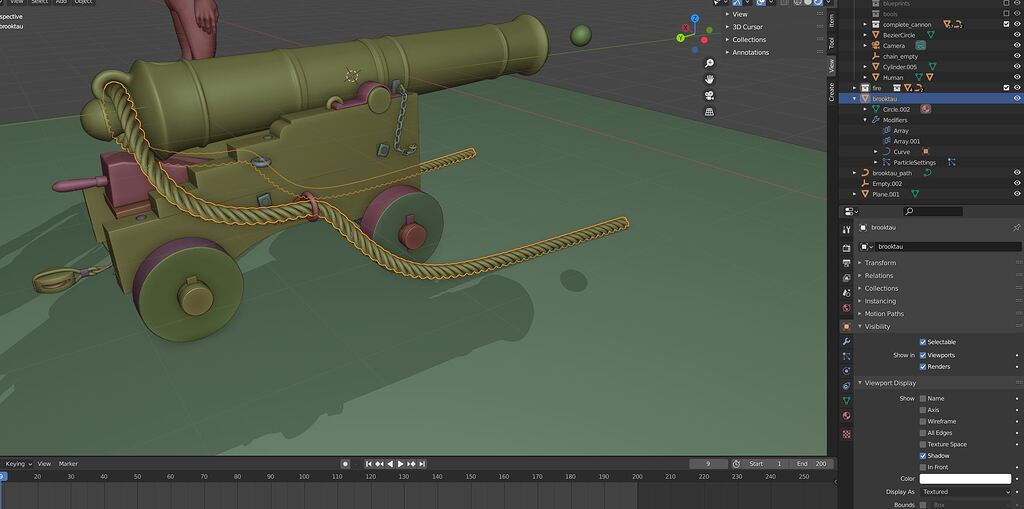
Task: Click the auto-keying record button
Action: tap(345, 464)
